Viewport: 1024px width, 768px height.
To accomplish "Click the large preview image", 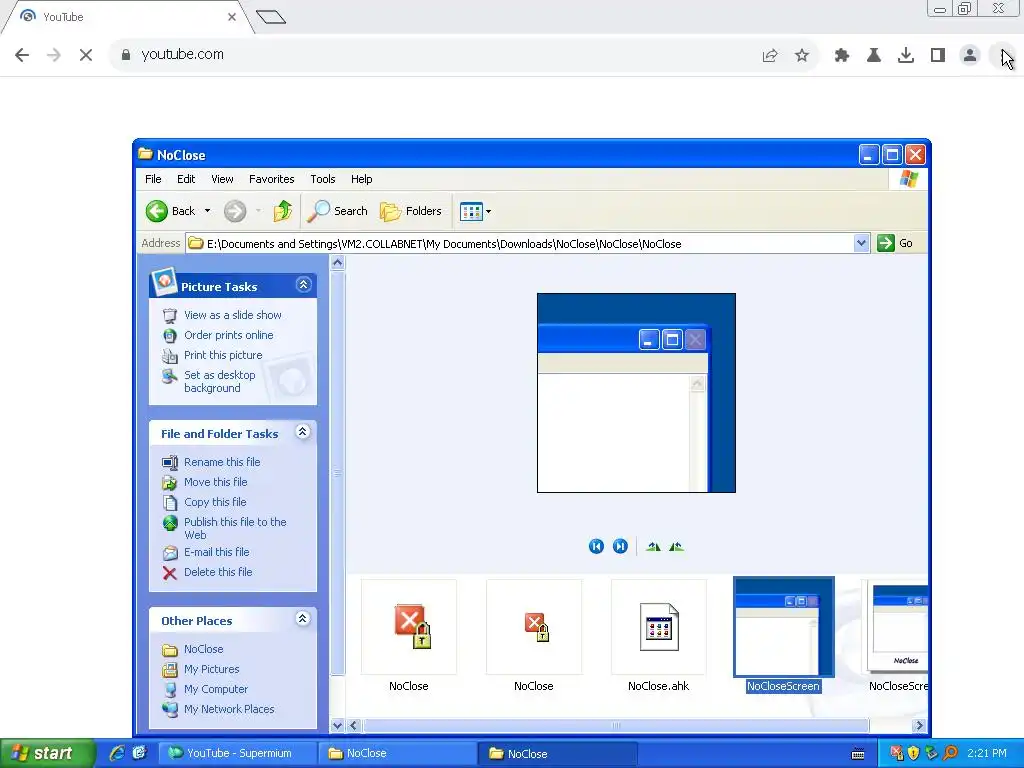I will click(636, 392).
